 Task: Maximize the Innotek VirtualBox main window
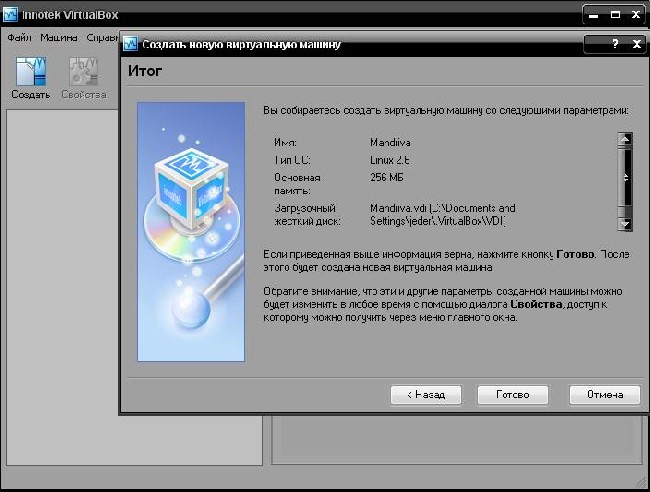click(x=616, y=15)
